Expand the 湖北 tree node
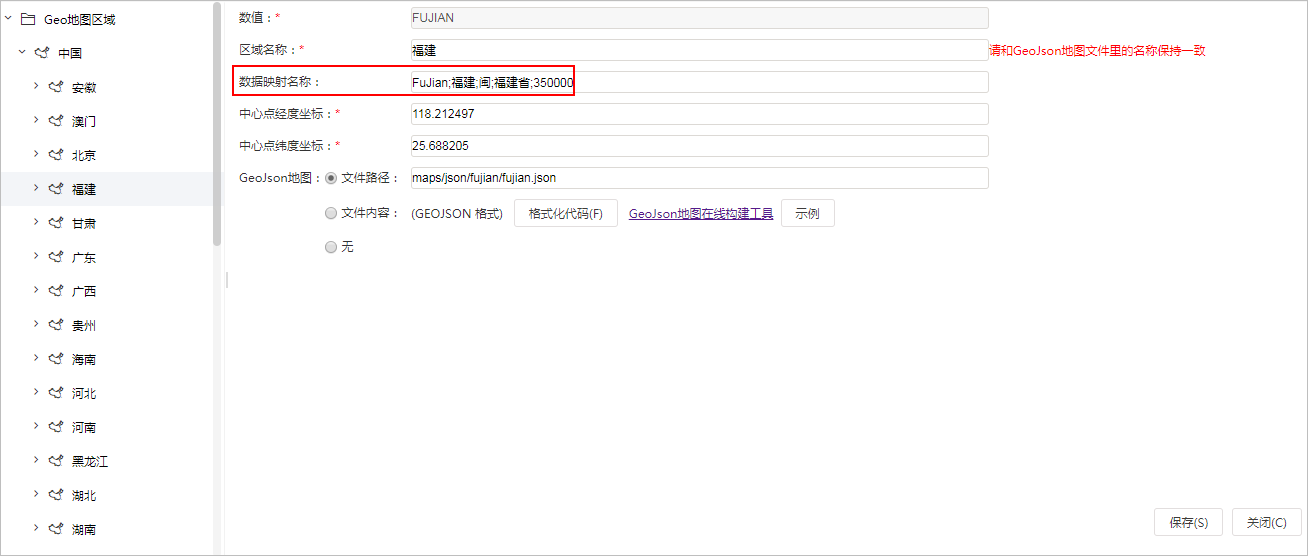This screenshot has width=1308, height=556. (x=36, y=494)
